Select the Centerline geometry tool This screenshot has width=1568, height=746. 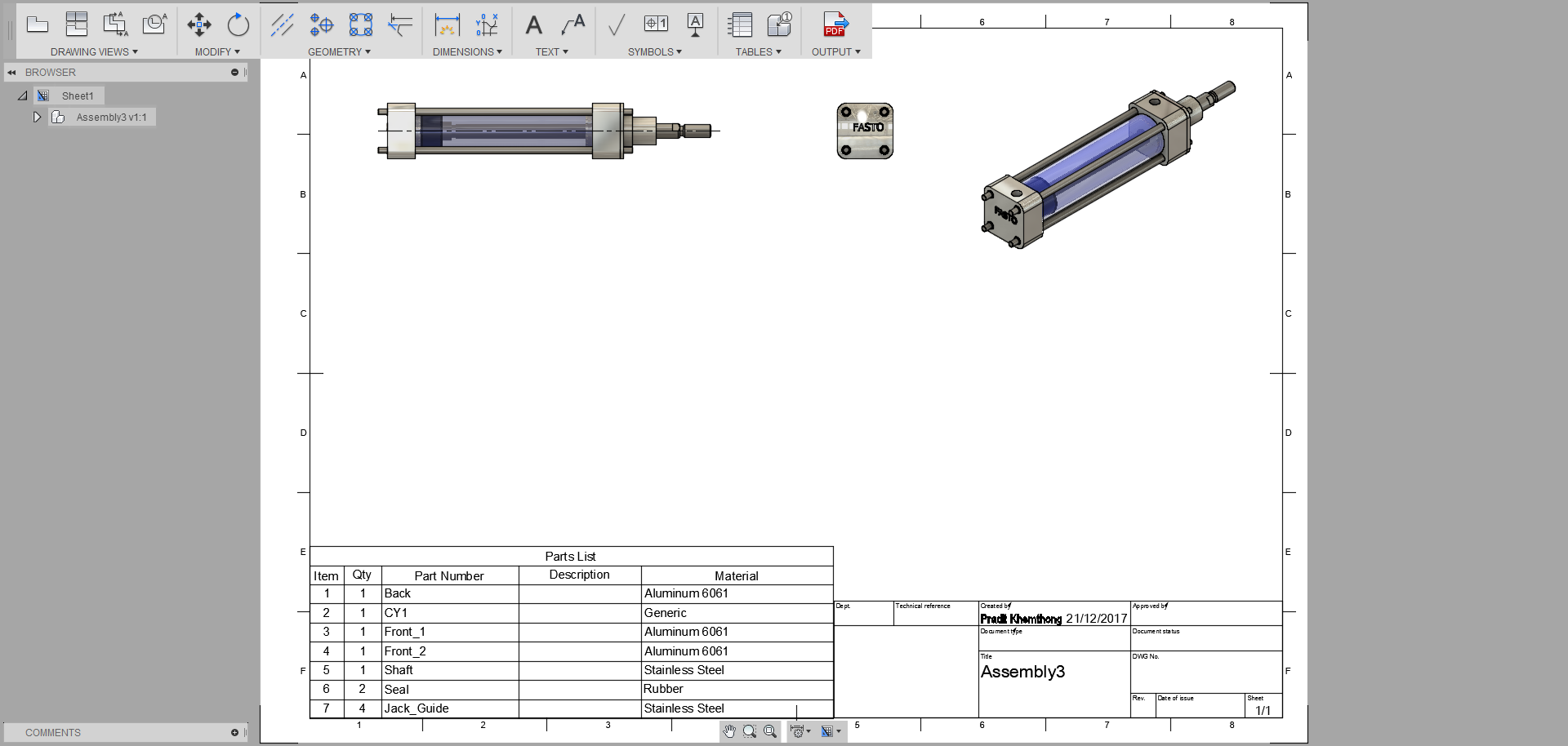tap(282, 24)
